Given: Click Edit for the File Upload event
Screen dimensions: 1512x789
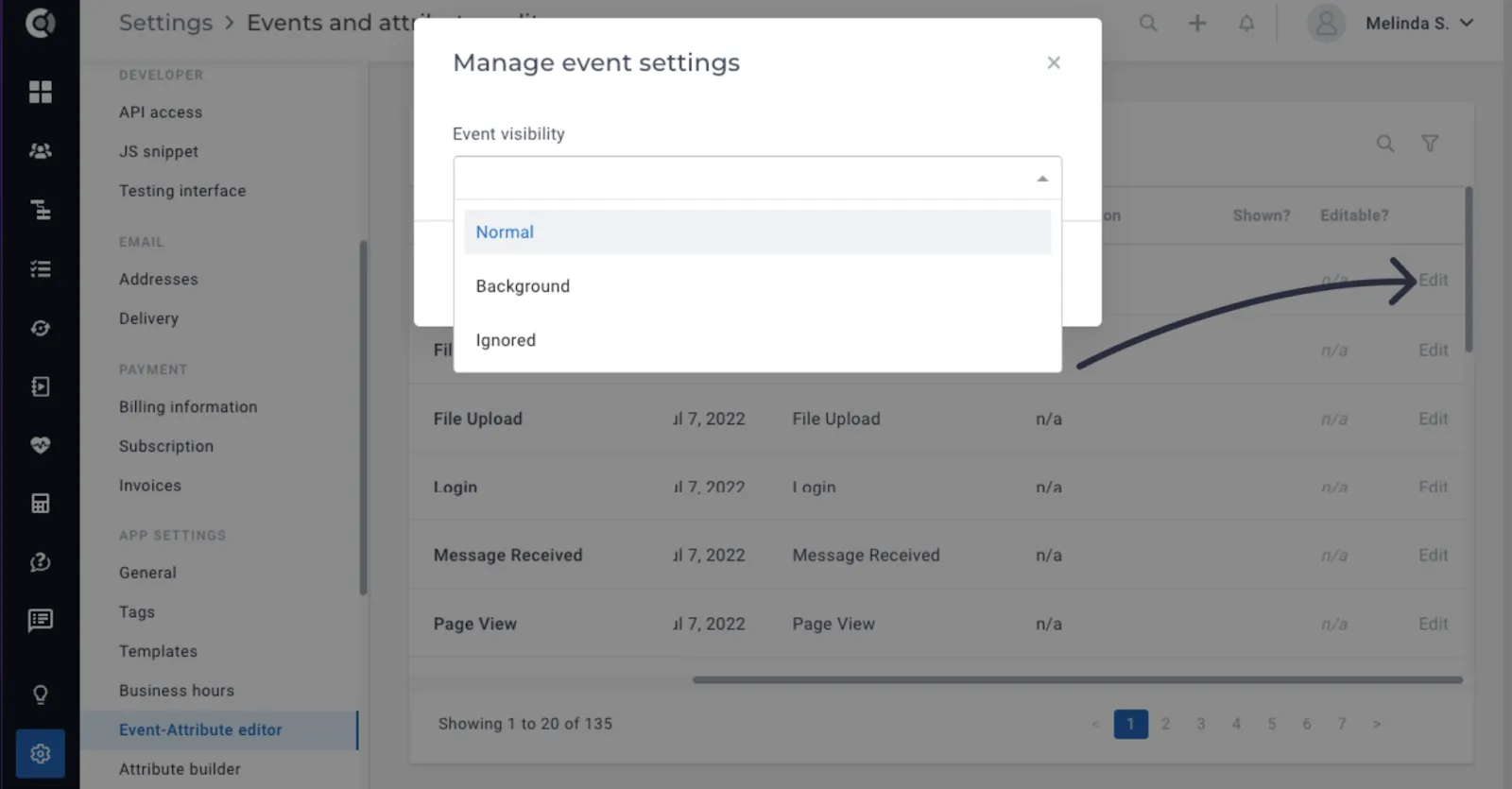Looking at the screenshot, I should (x=1433, y=420).
